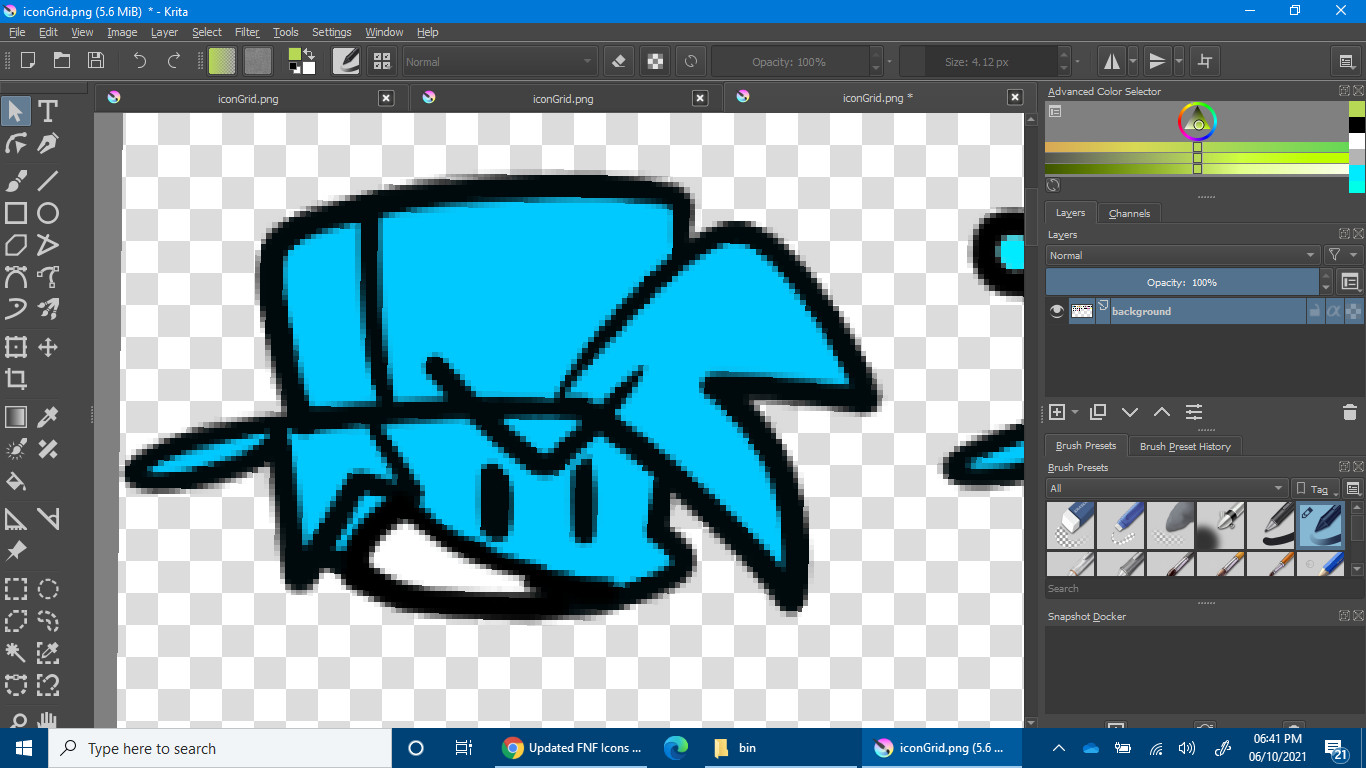Viewport: 1366px width, 768px height.
Task: Click the Redo arrow in toolbar
Action: click(174, 61)
